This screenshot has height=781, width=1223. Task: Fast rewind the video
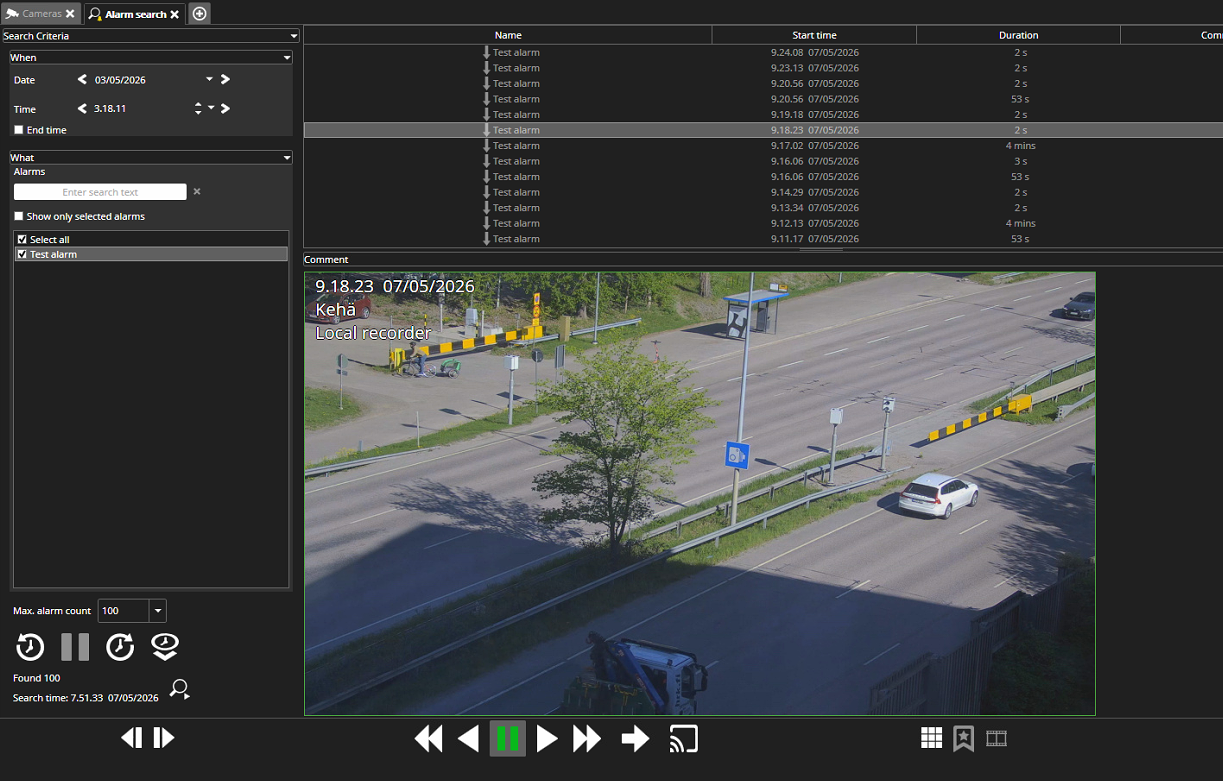click(x=429, y=739)
